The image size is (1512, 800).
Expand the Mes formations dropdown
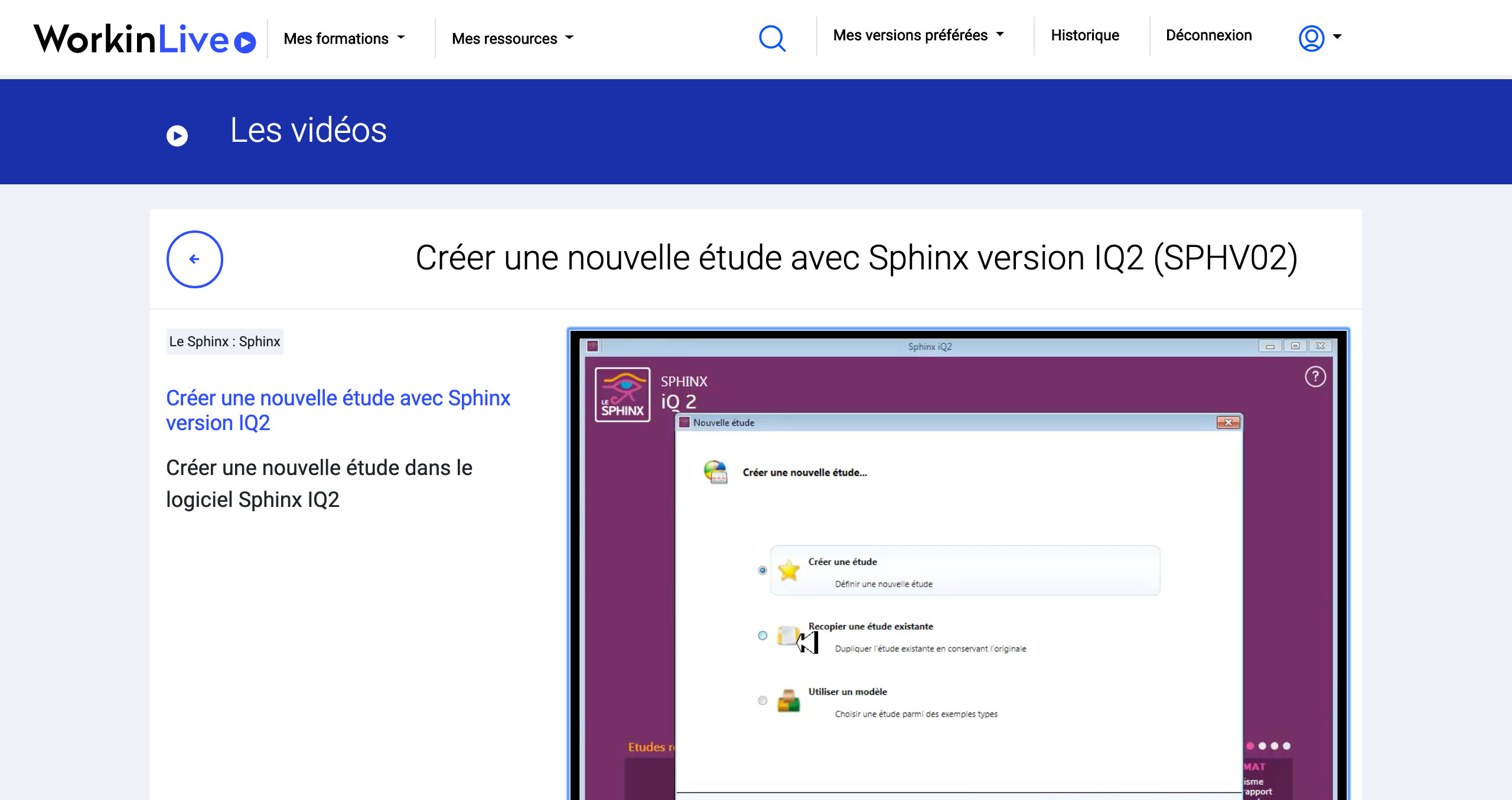344,38
